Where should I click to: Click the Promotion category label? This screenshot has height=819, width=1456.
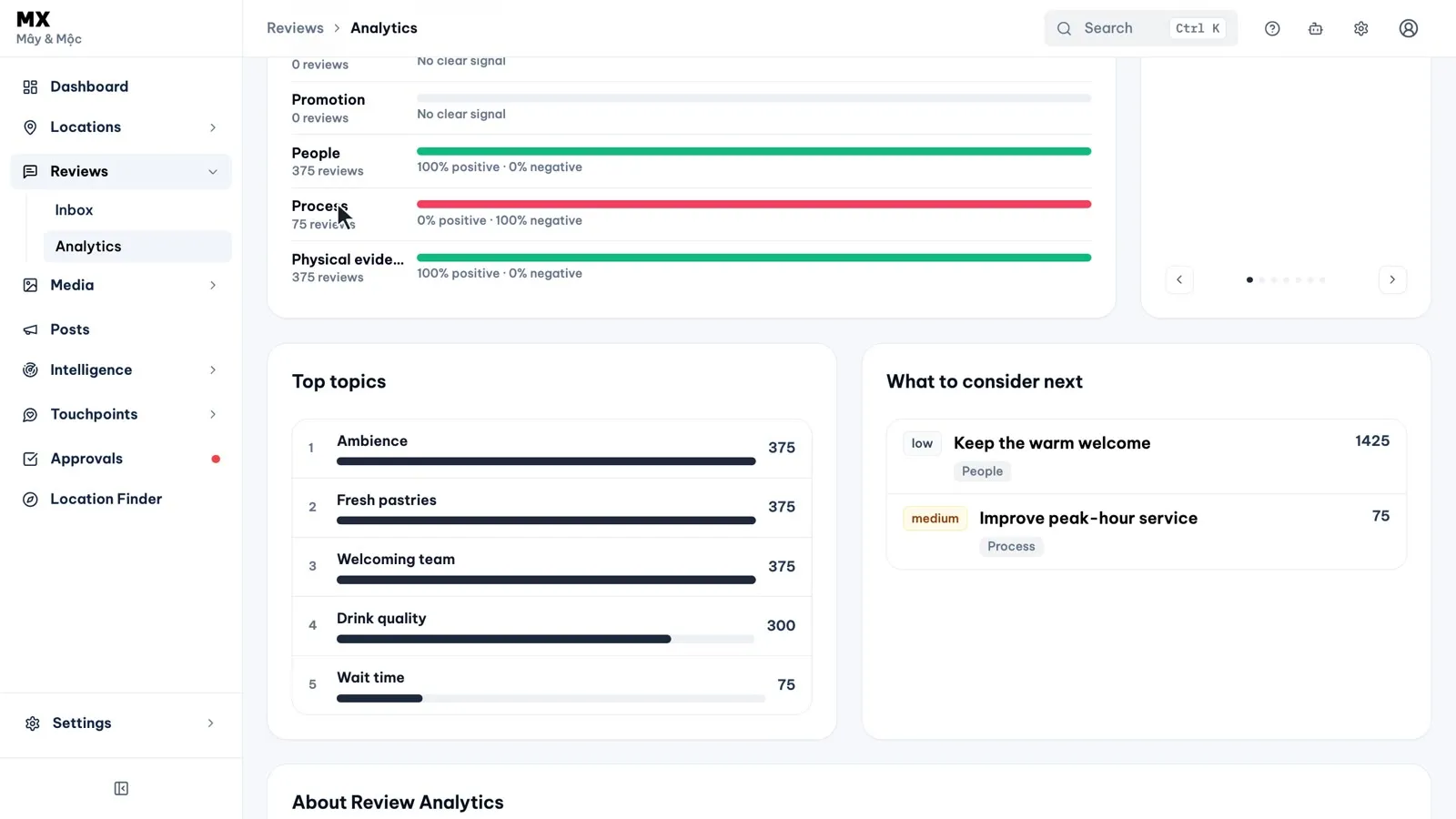(x=329, y=99)
